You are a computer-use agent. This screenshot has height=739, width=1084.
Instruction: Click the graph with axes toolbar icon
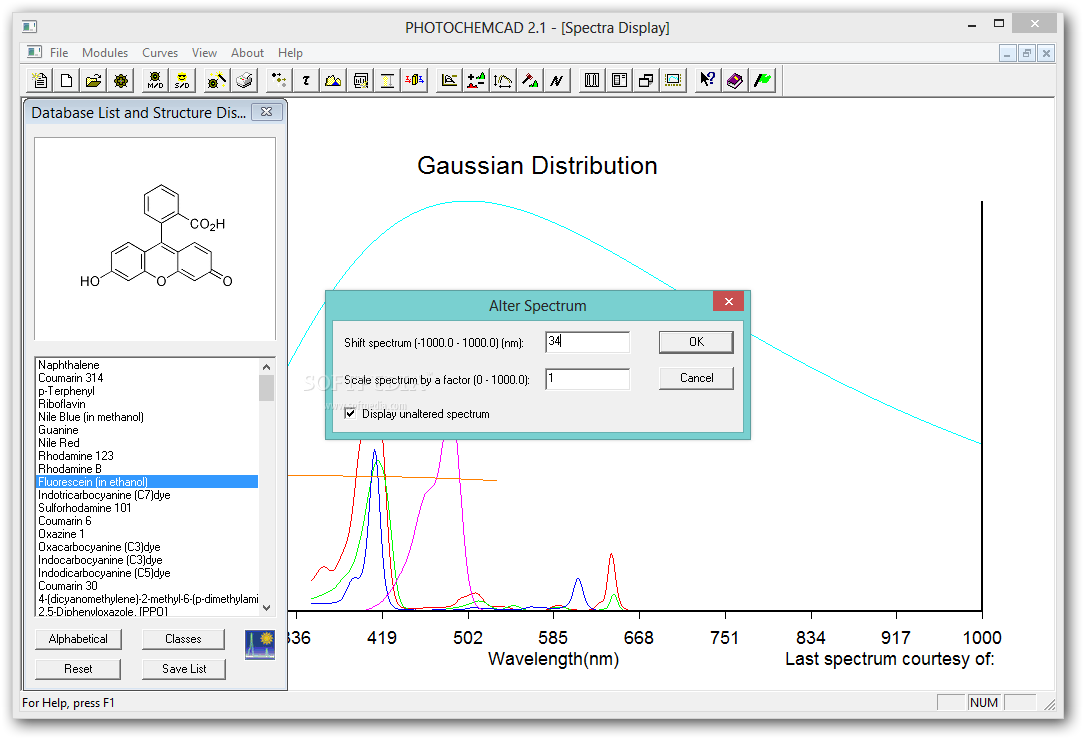point(449,80)
